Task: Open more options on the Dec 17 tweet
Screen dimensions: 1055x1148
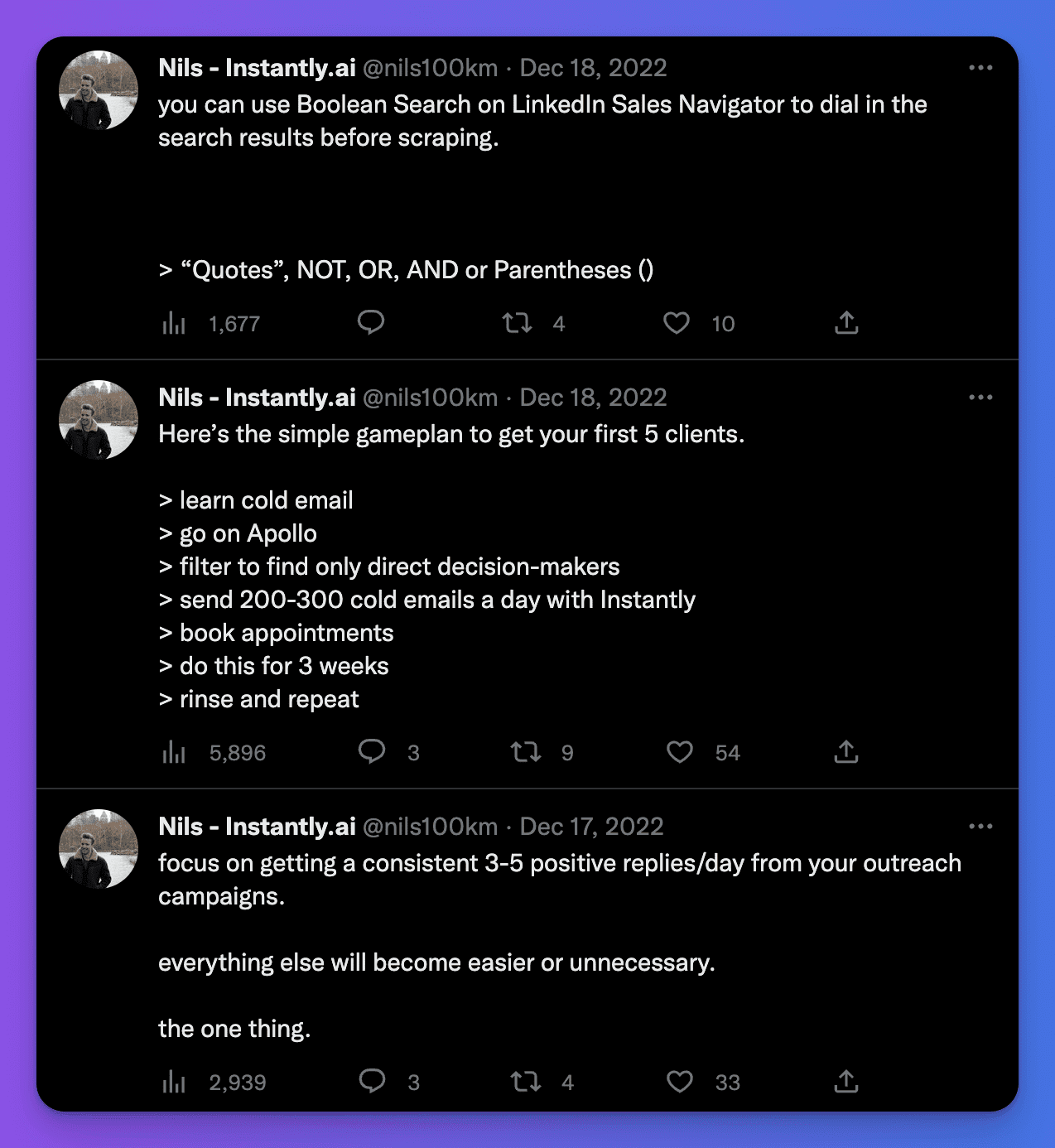Action: pos(980,827)
